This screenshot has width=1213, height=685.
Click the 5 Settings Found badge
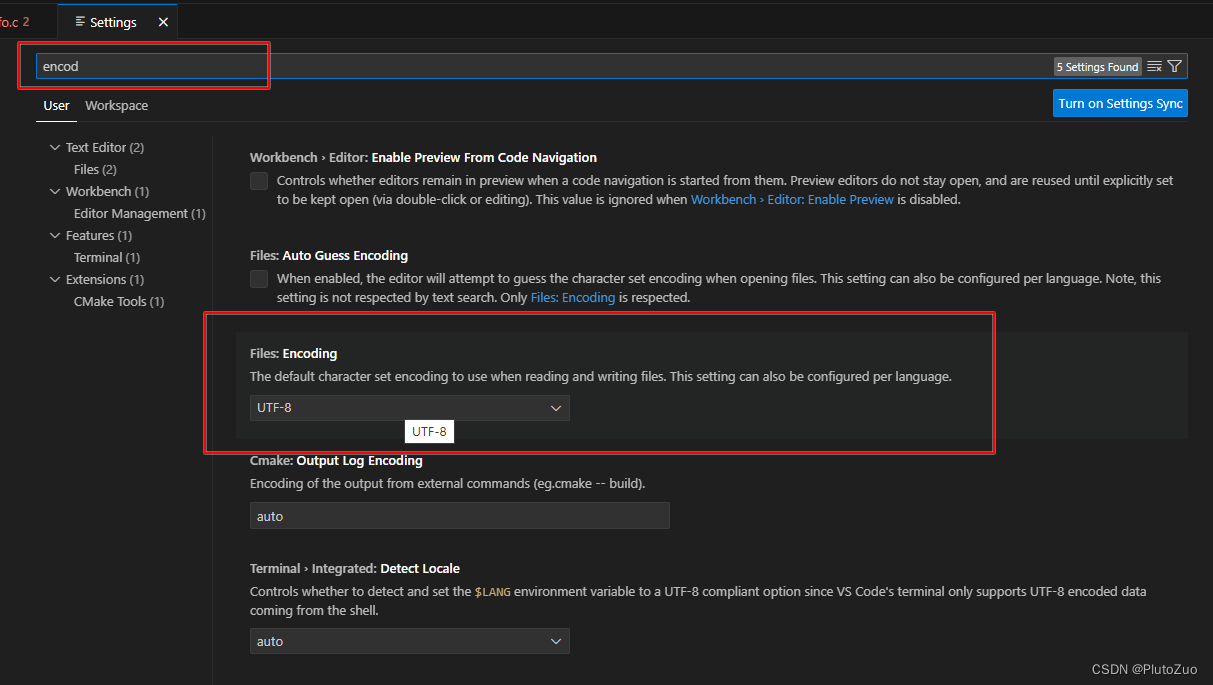[x=1097, y=66]
